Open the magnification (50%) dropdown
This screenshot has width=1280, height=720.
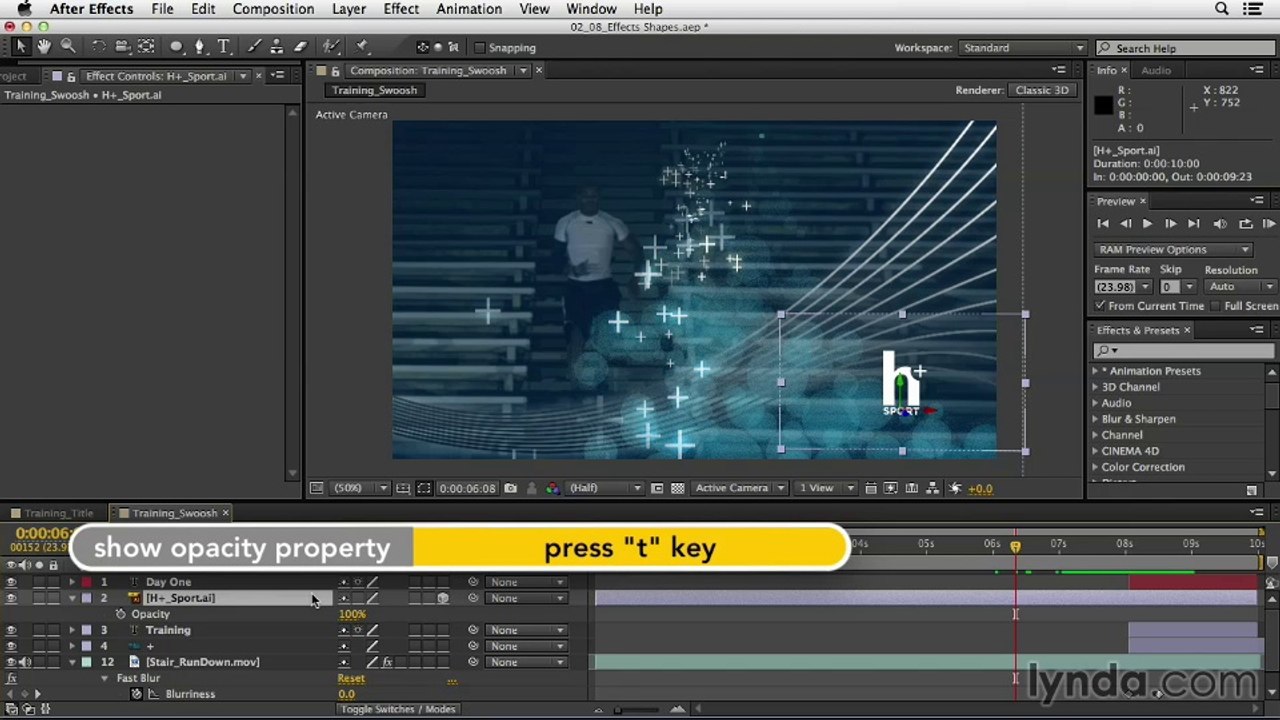coord(360,488)
